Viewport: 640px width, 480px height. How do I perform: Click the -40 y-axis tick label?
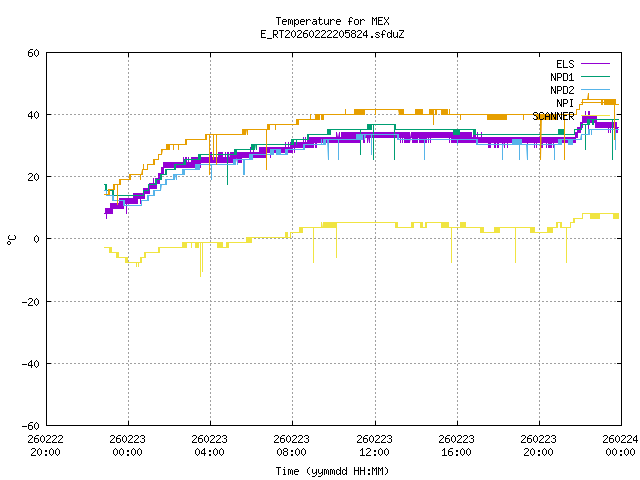tap(30, 363)
